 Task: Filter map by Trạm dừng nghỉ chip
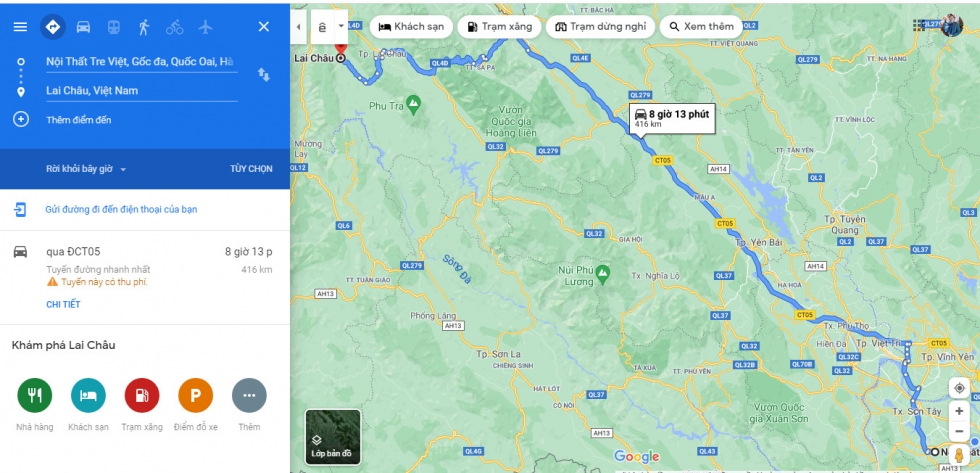pyautogui.click(x=600, y=27)
